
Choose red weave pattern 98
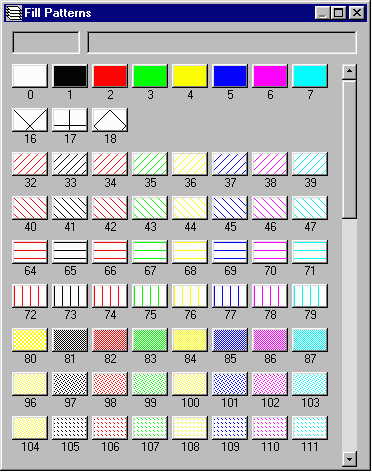[110, 384]
